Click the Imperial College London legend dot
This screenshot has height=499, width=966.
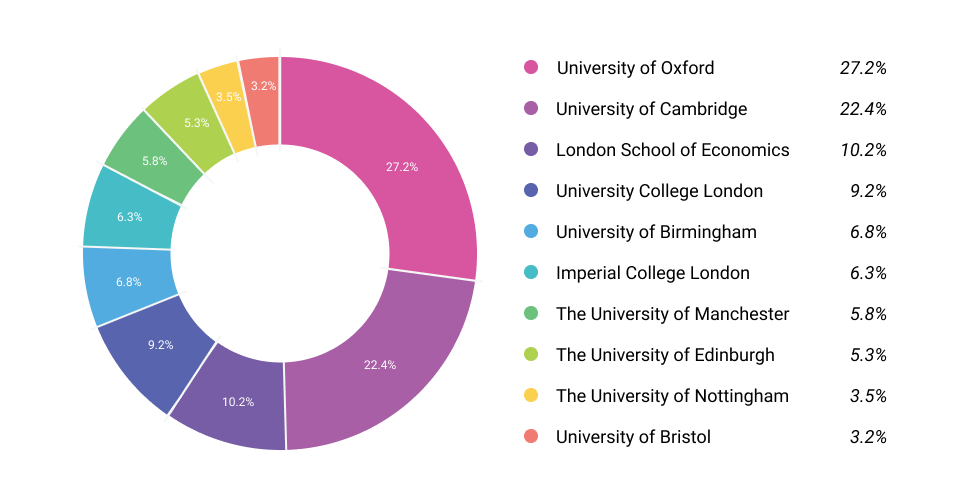click(x=531, y=272)
